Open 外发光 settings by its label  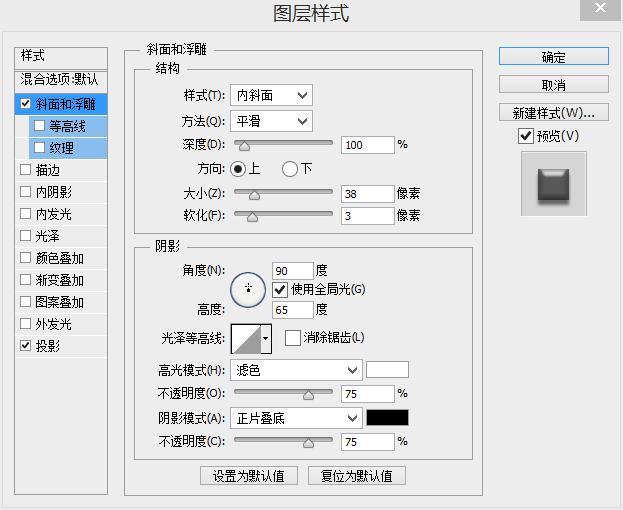pyautogui.click(x=54, y=324)
